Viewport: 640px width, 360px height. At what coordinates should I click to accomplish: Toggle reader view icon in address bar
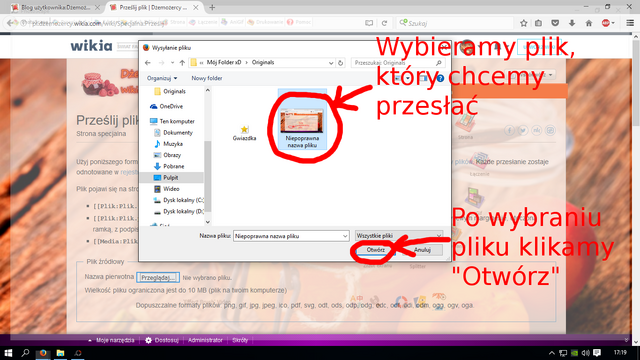point(369,23)
